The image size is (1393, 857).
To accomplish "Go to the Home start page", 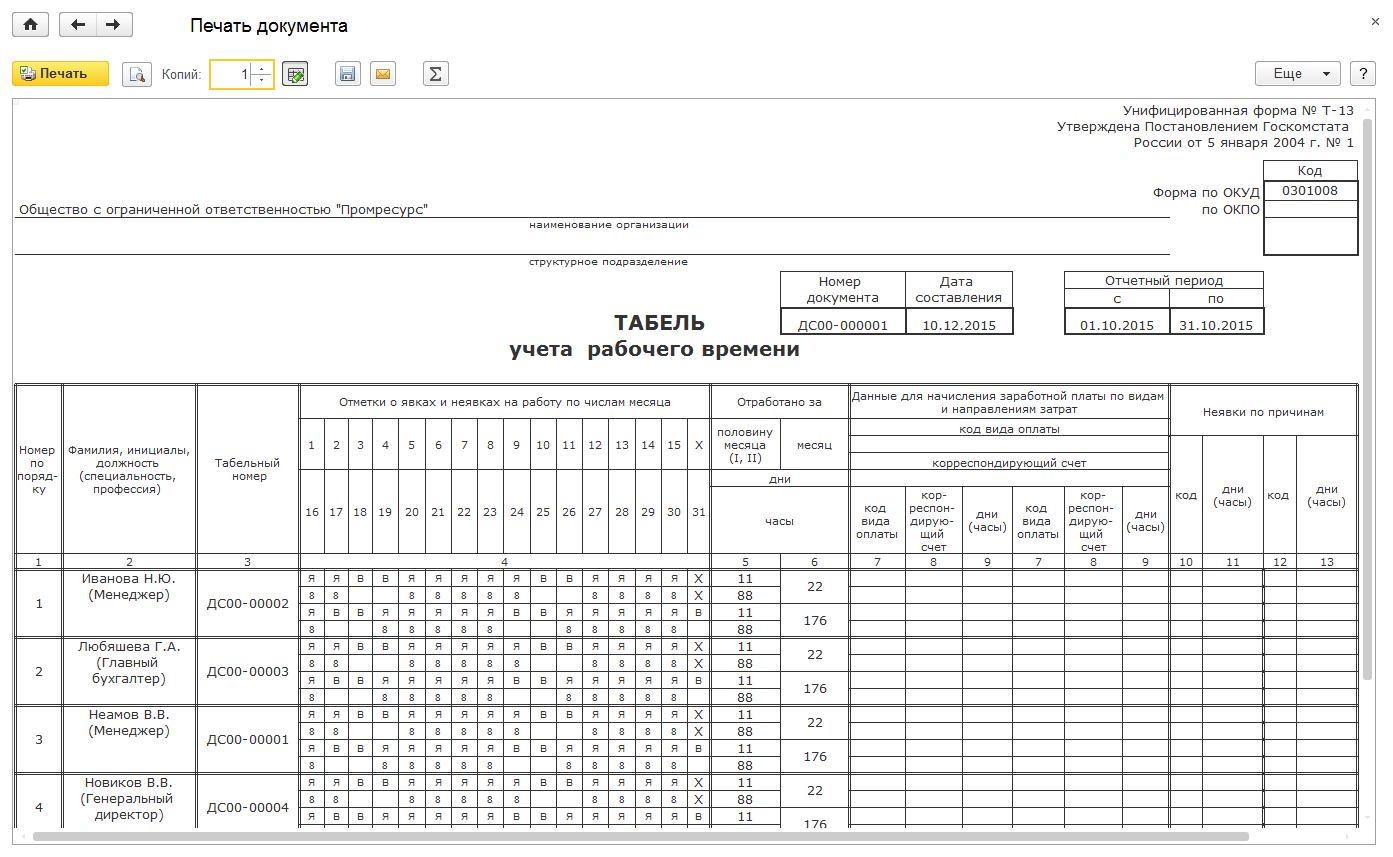I will (30, 25).
